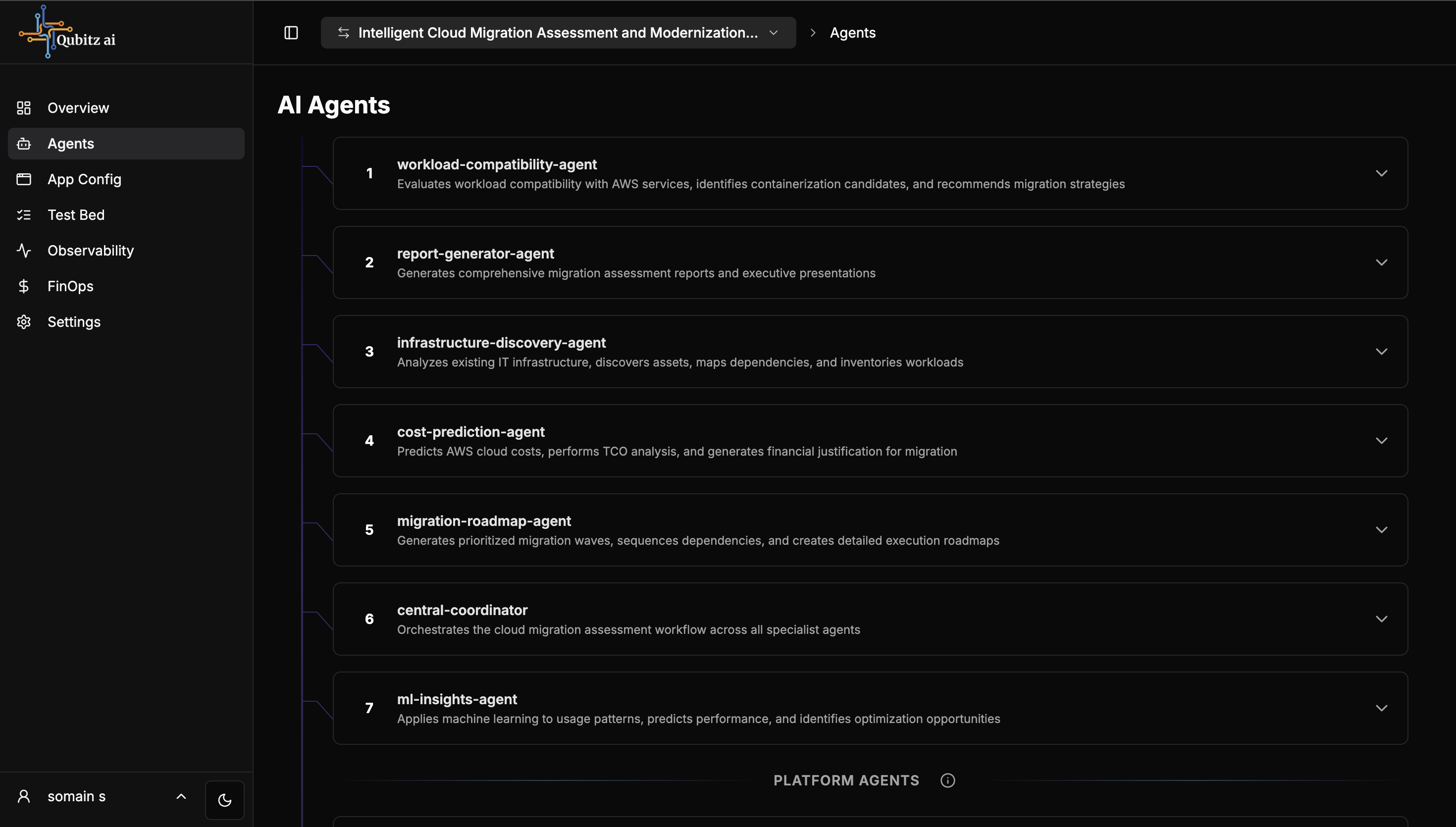Screen dimensions: 1456x827
Task: Expand the ml-insights-agent chevron
Action: coord(1381,708)
